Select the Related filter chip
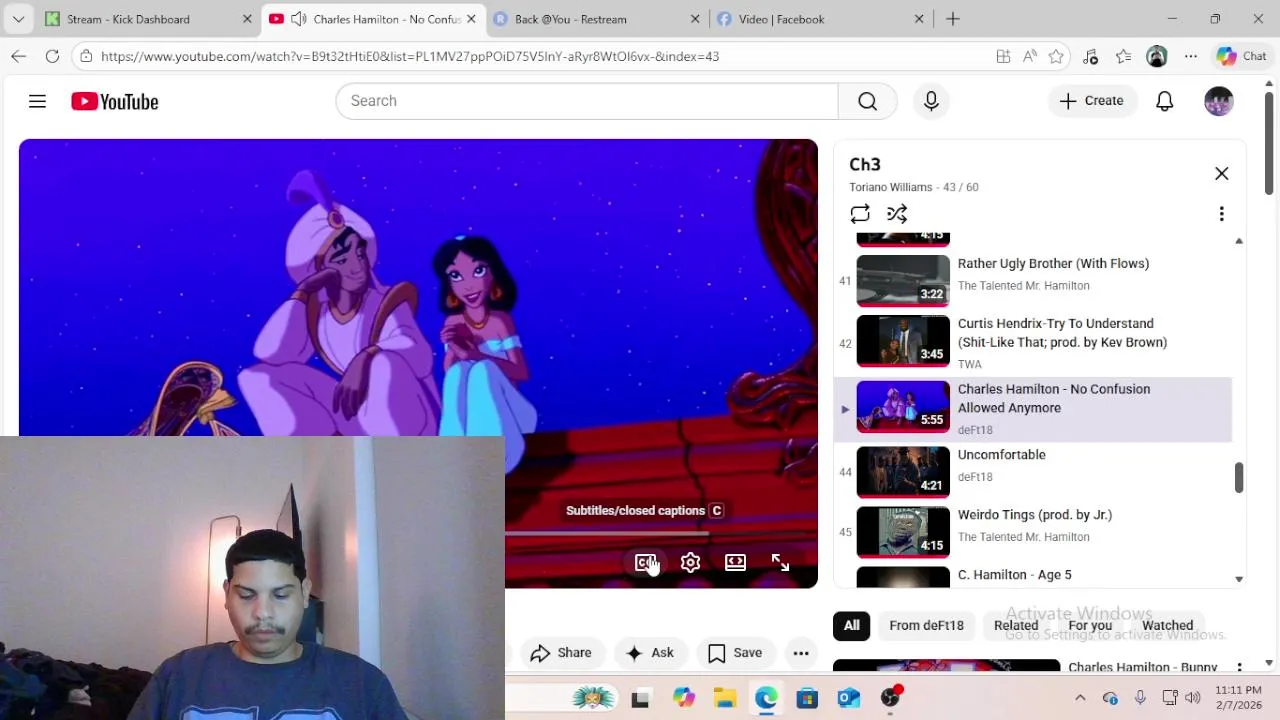The image size is (1280, 720). [1015, 625]
